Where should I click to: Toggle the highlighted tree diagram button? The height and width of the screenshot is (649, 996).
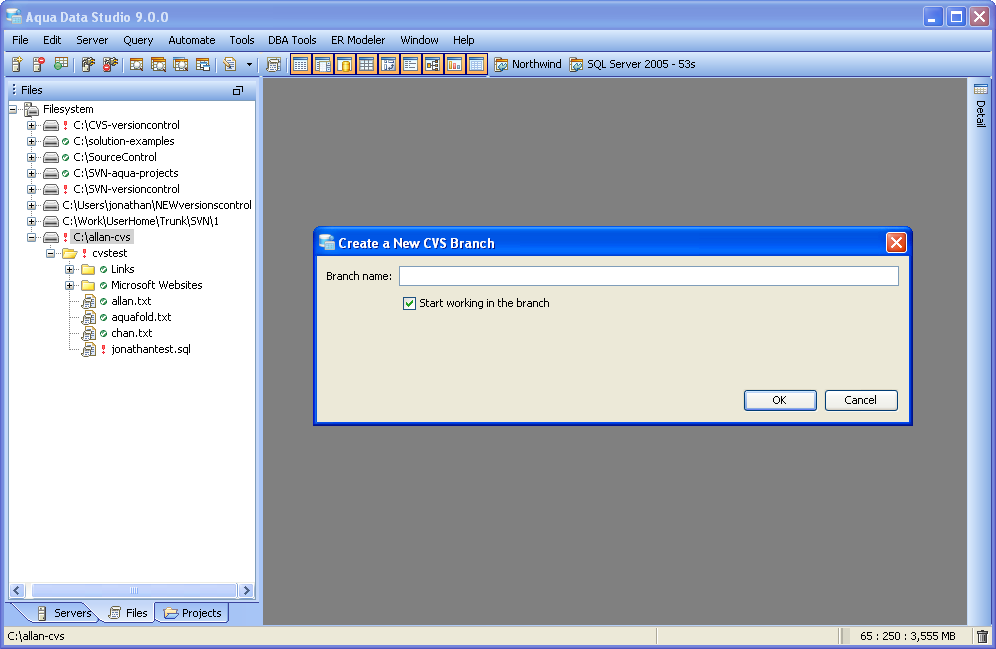433,64
